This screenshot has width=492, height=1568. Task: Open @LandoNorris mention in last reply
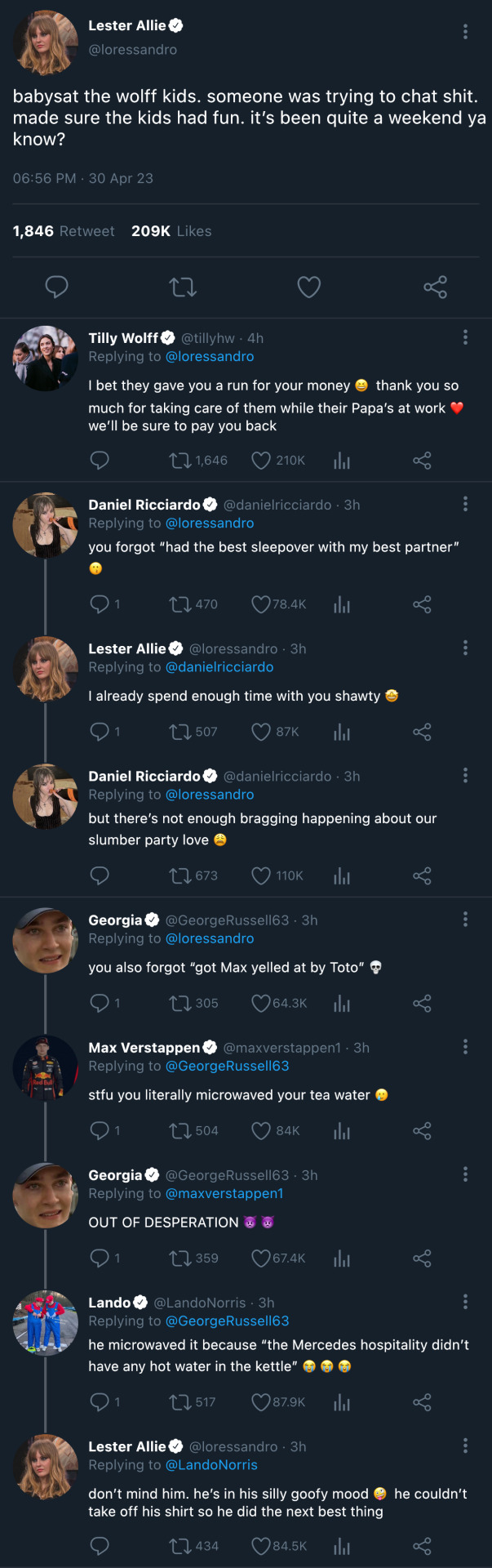[x=211, y=1465]
